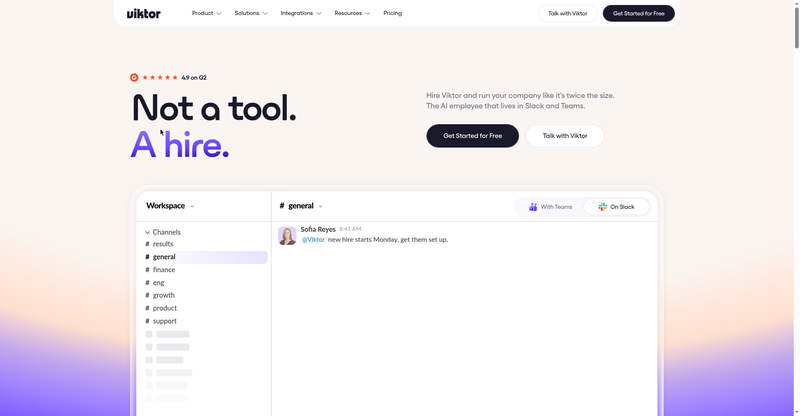Screen dimensions: 800x416
Task: Click hero Talk with Viktor button
Action: (565, 136)
